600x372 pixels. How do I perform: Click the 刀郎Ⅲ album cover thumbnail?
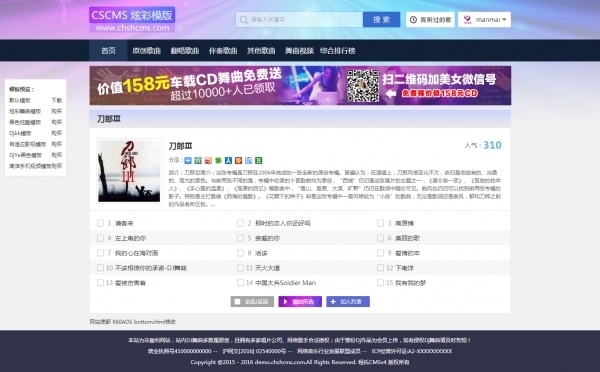point(129,171)
